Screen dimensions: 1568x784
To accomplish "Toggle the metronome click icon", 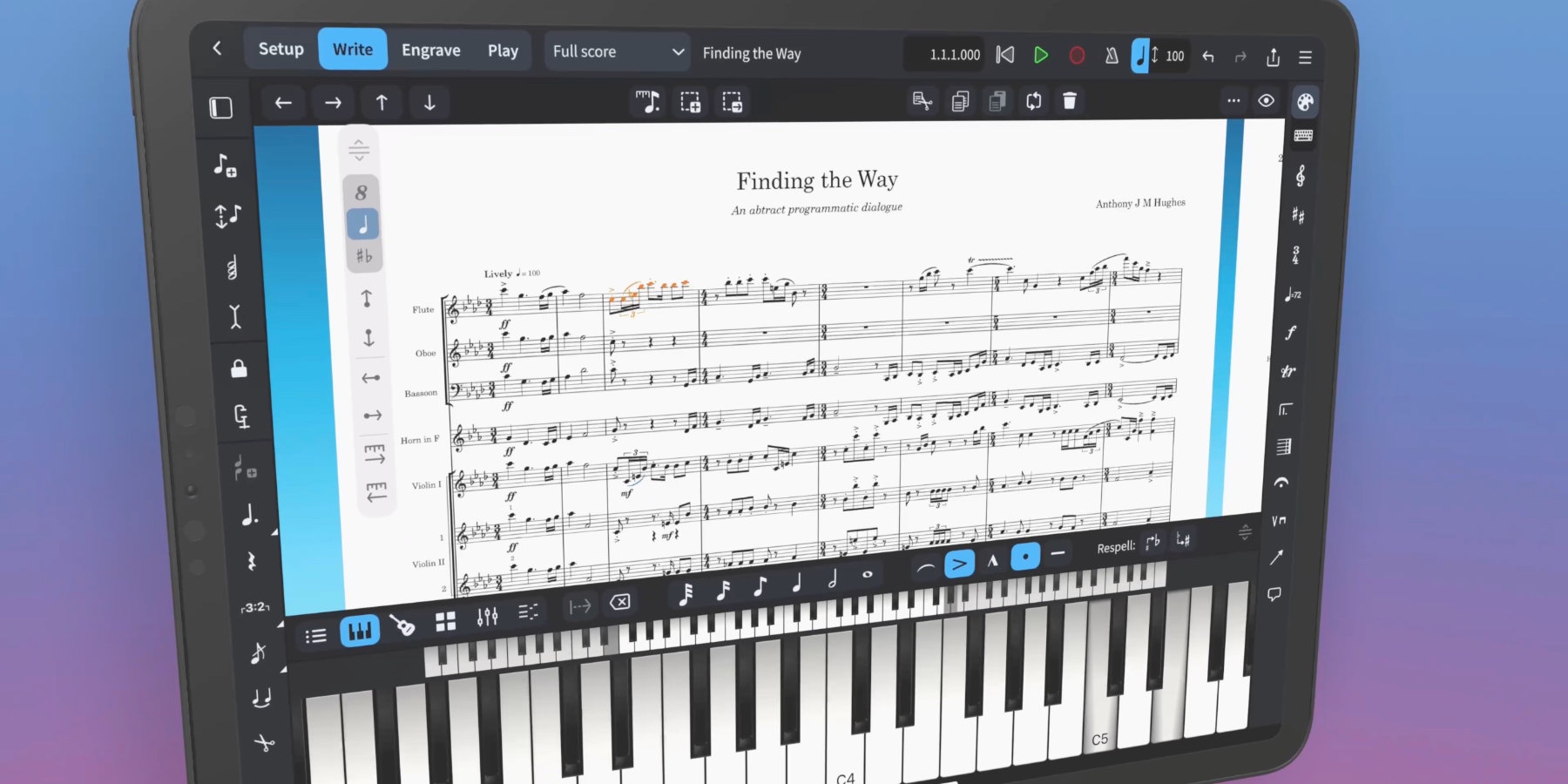I will point(1112,56).
